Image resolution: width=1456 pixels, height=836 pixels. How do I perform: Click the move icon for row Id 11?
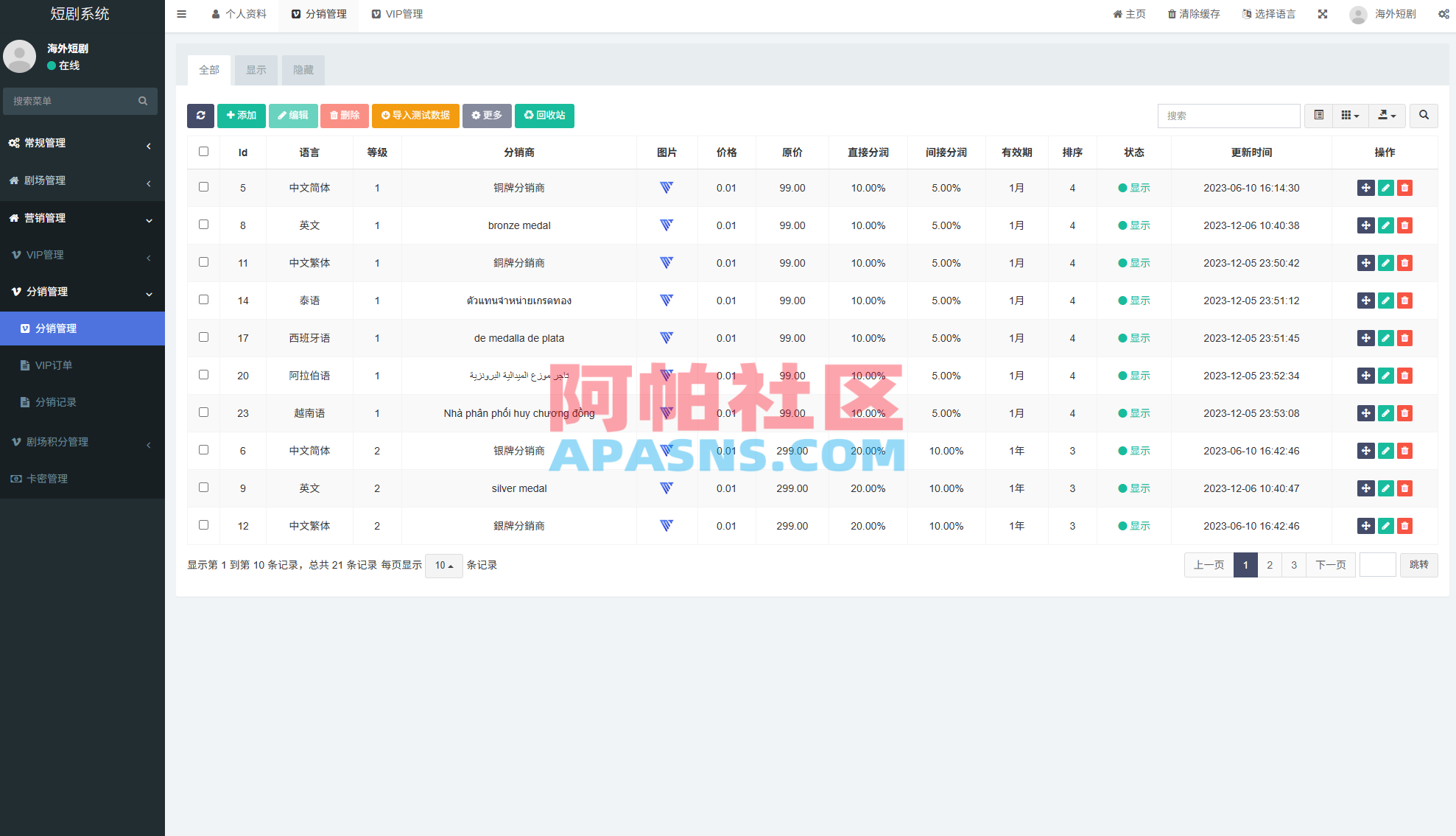click(1366, 263)
